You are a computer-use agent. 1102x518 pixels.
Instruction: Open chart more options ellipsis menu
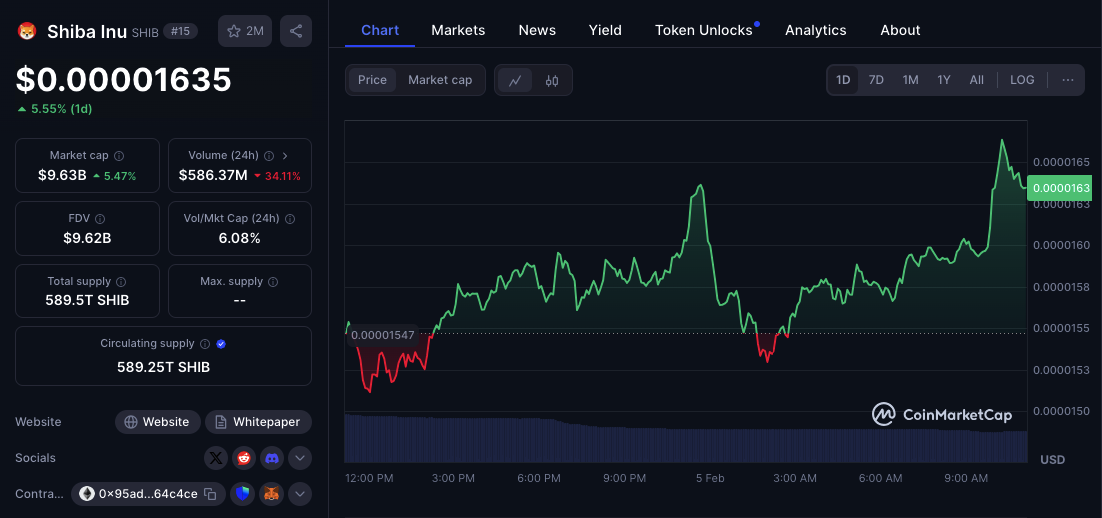(1068, 80)
